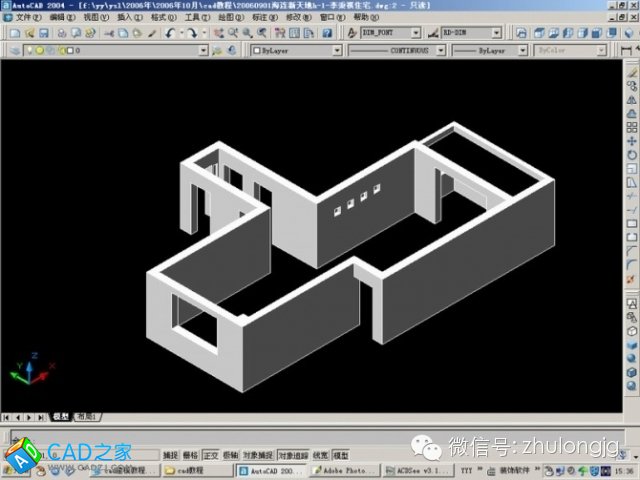This screenshot has height=480, width=640.
Task: Click the Plot Preview icon
Action: coord(76,33)
